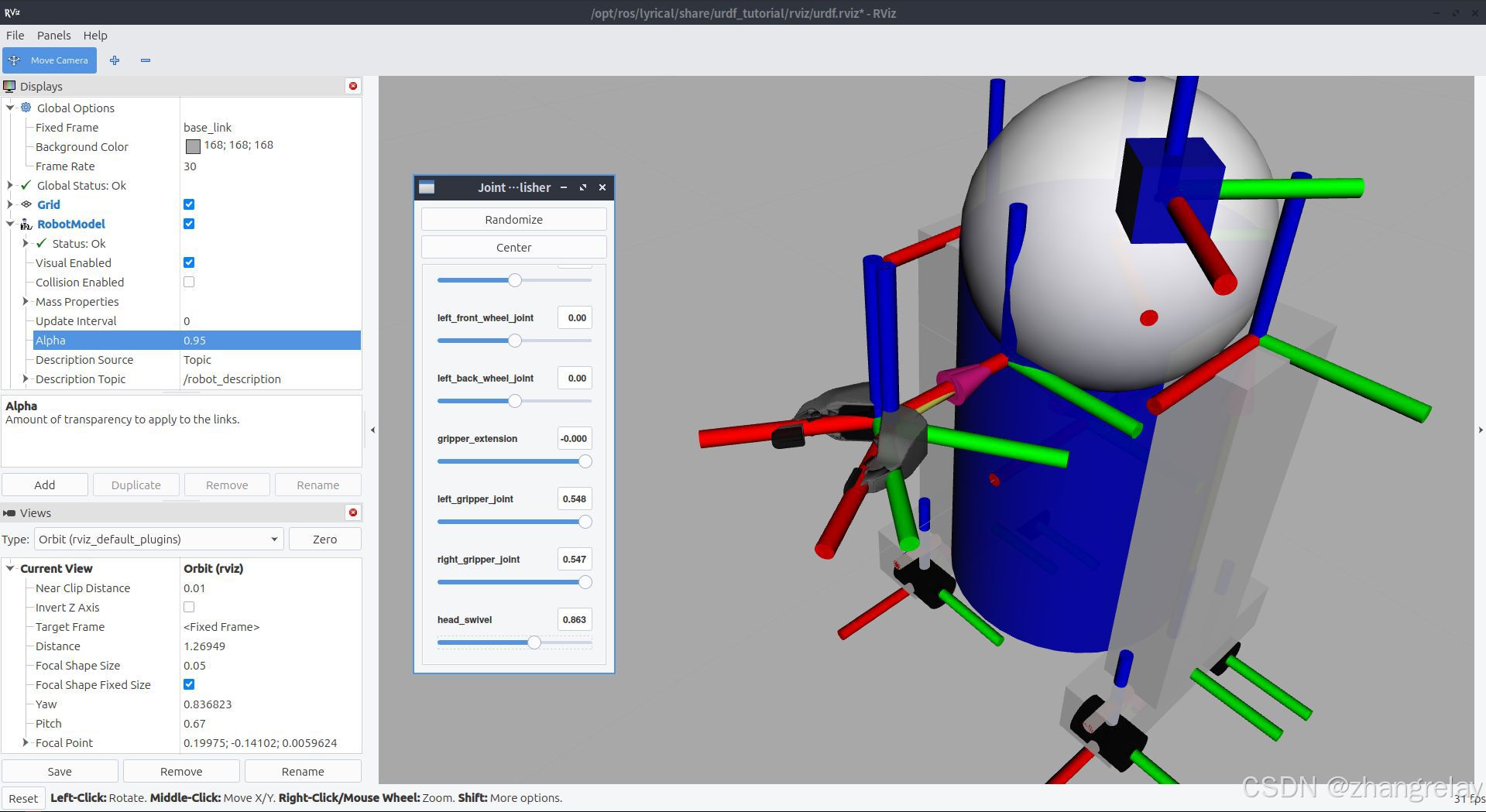Click the Grid display icon

[x=26, y=204]
